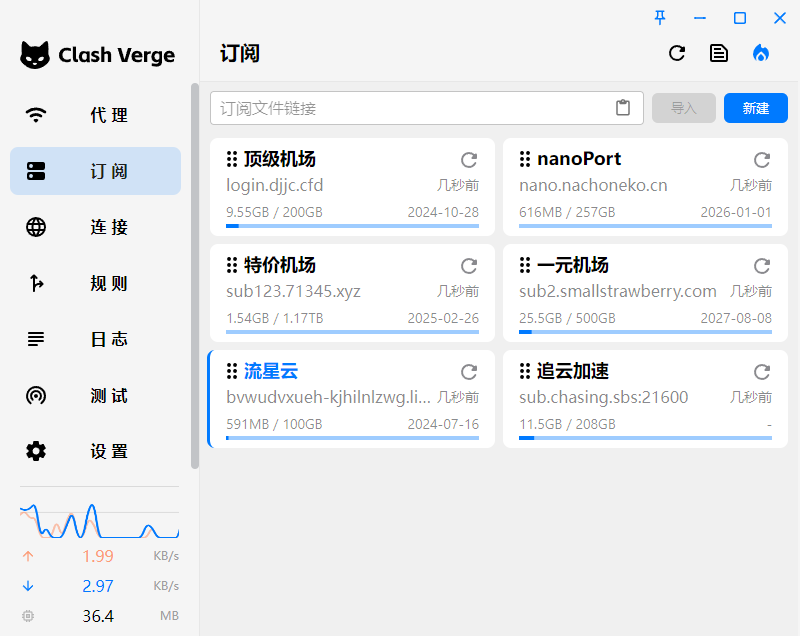Screen dimensions: 800x636
Task: Click the 591MB / 100GB usage text
Action: coord(274,424)
